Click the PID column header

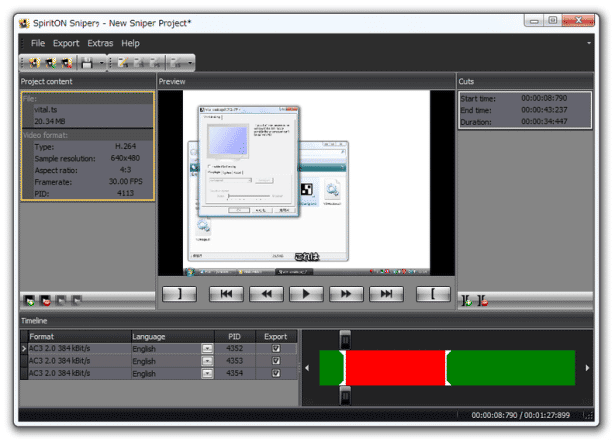click(x=235, y=337)
